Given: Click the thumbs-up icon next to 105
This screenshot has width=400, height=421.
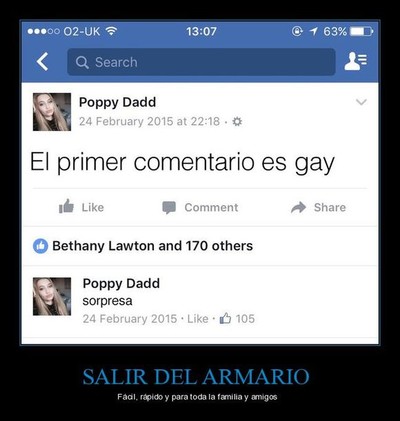Looking at the screenshot, I should point(225,318).
